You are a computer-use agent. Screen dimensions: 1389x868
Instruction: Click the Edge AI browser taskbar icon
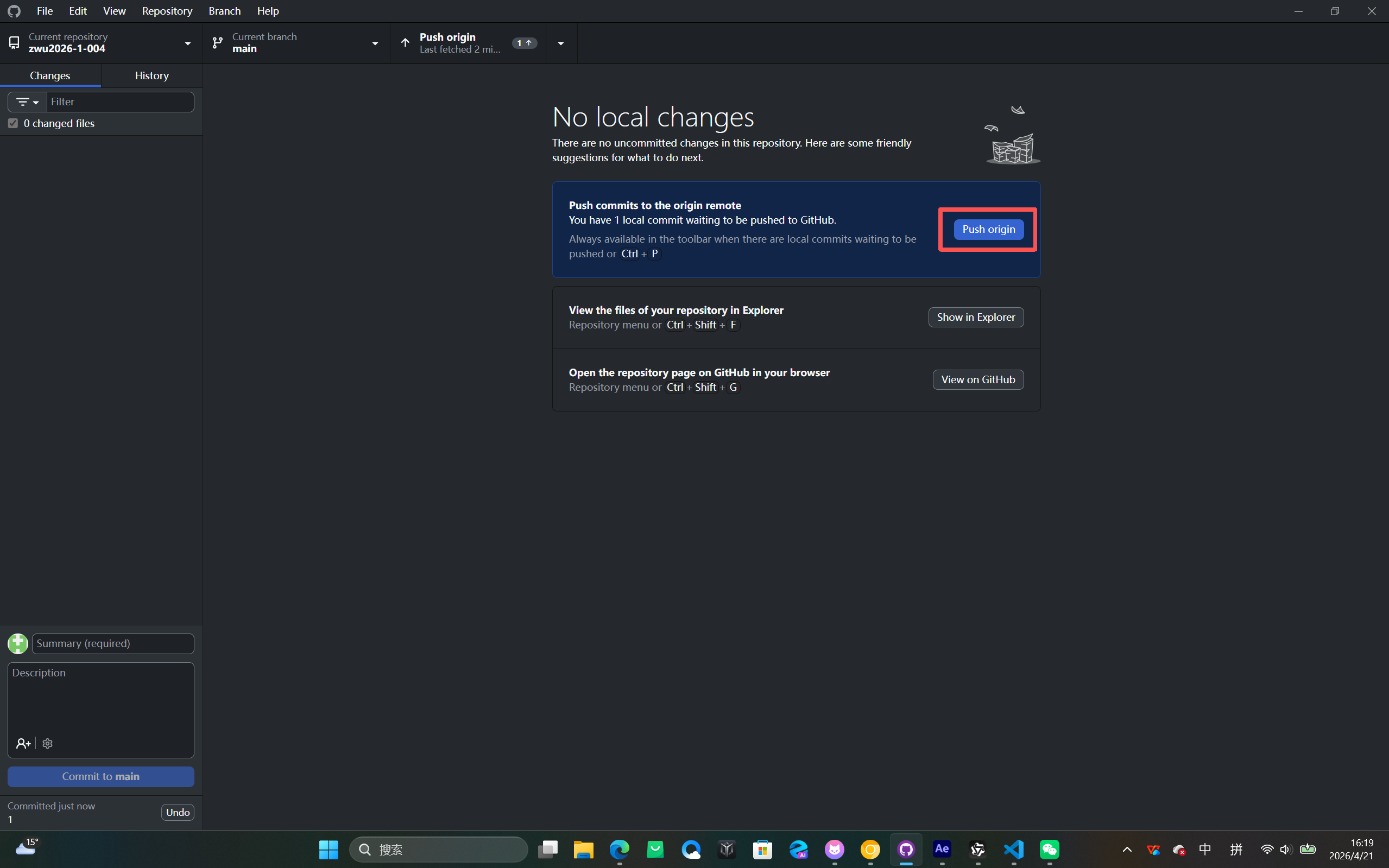799,849
